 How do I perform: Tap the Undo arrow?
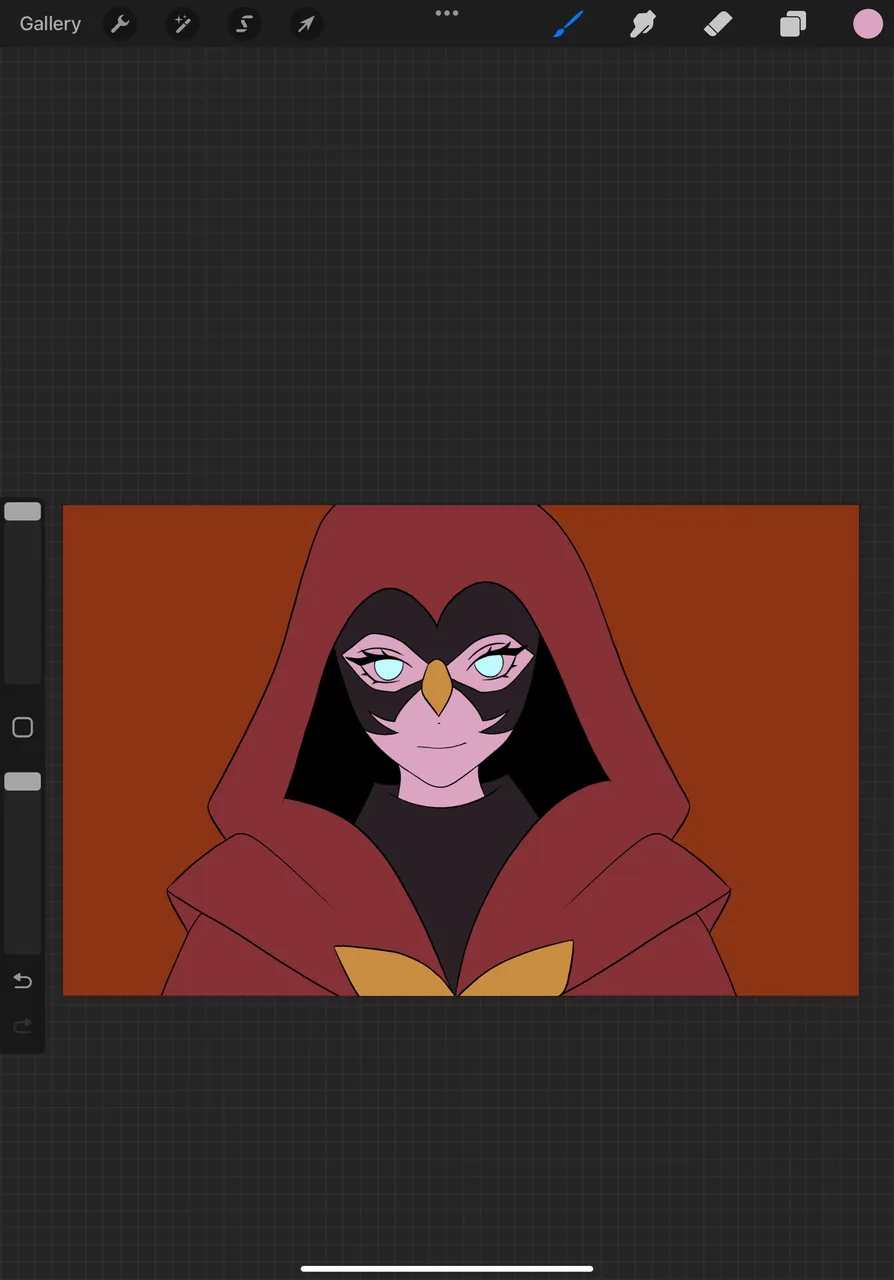(22, 981)
